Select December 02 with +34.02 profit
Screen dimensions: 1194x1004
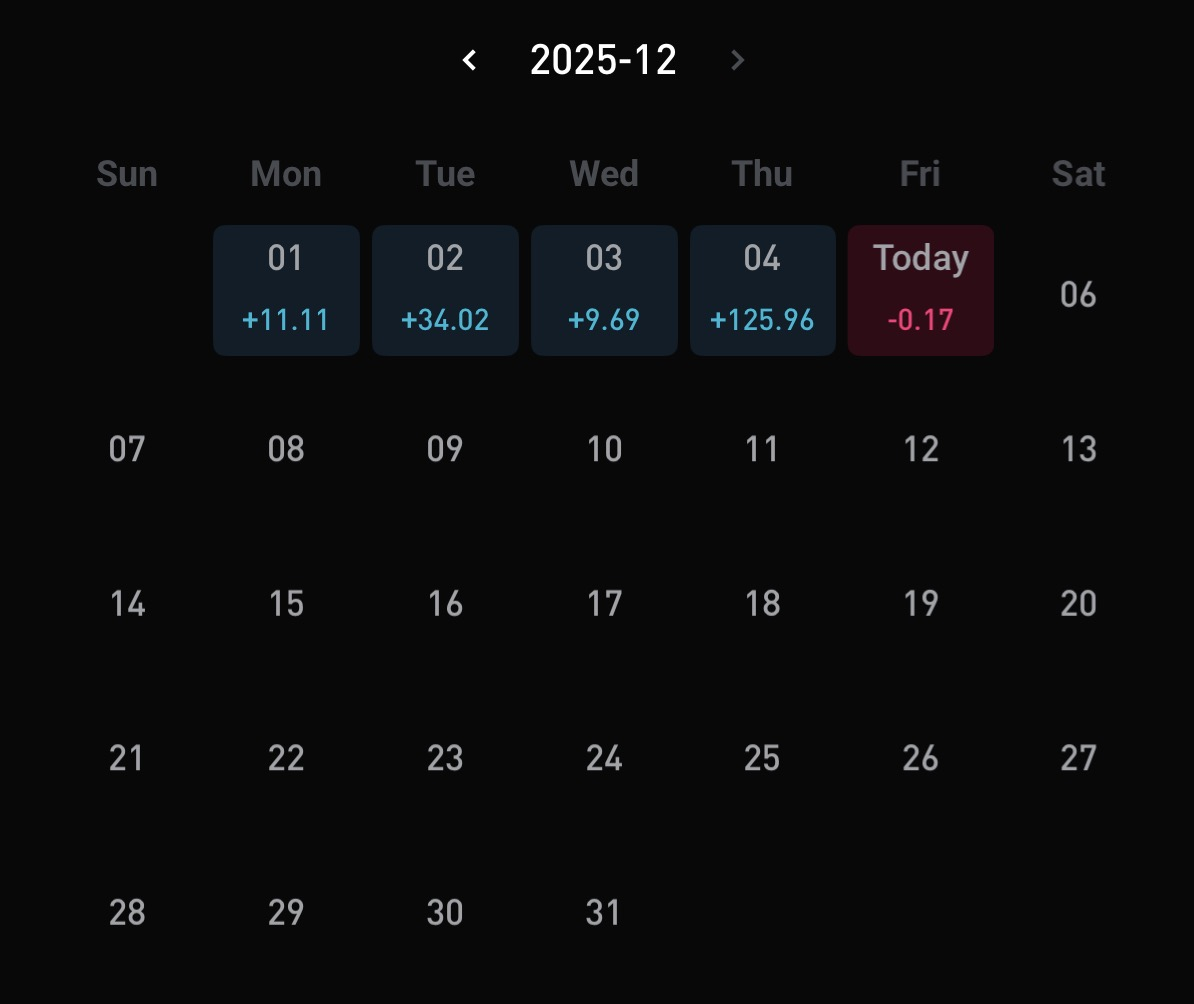(445, 290)
